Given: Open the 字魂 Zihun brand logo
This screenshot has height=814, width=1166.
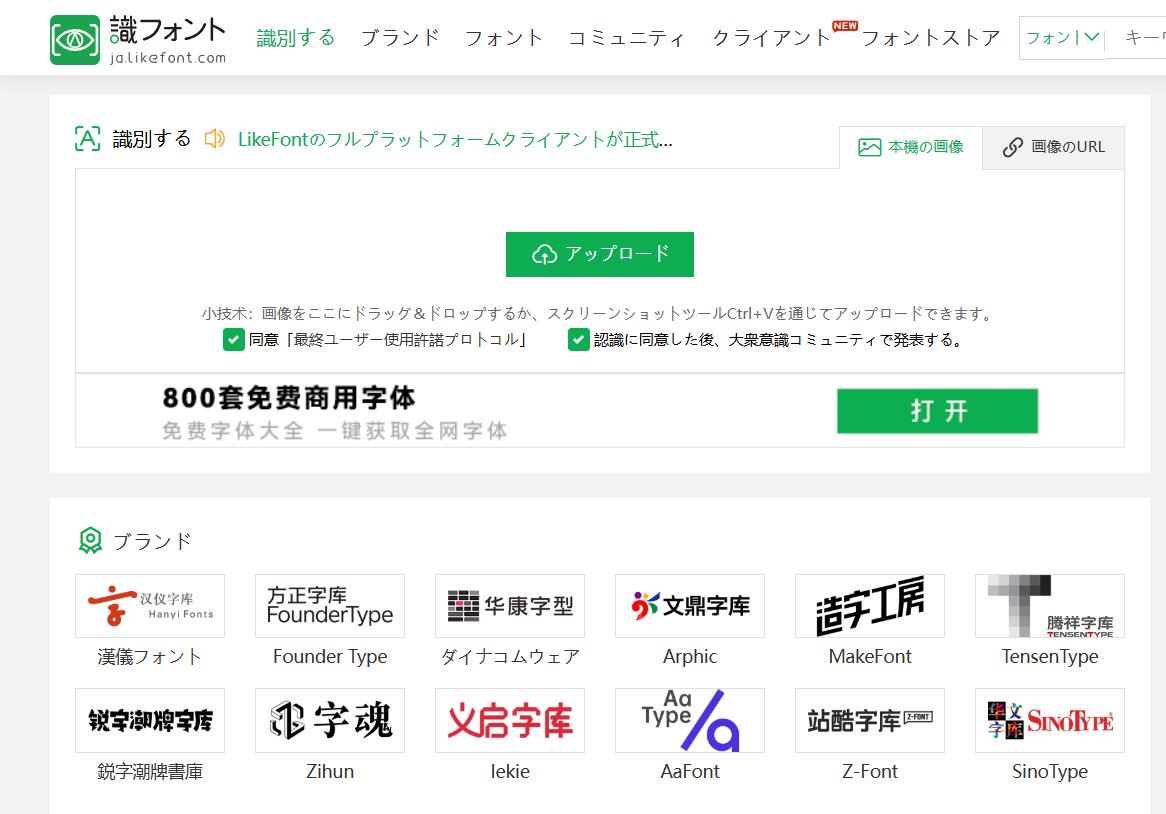Looking at the screenshot, I should [x=330, y=720].
